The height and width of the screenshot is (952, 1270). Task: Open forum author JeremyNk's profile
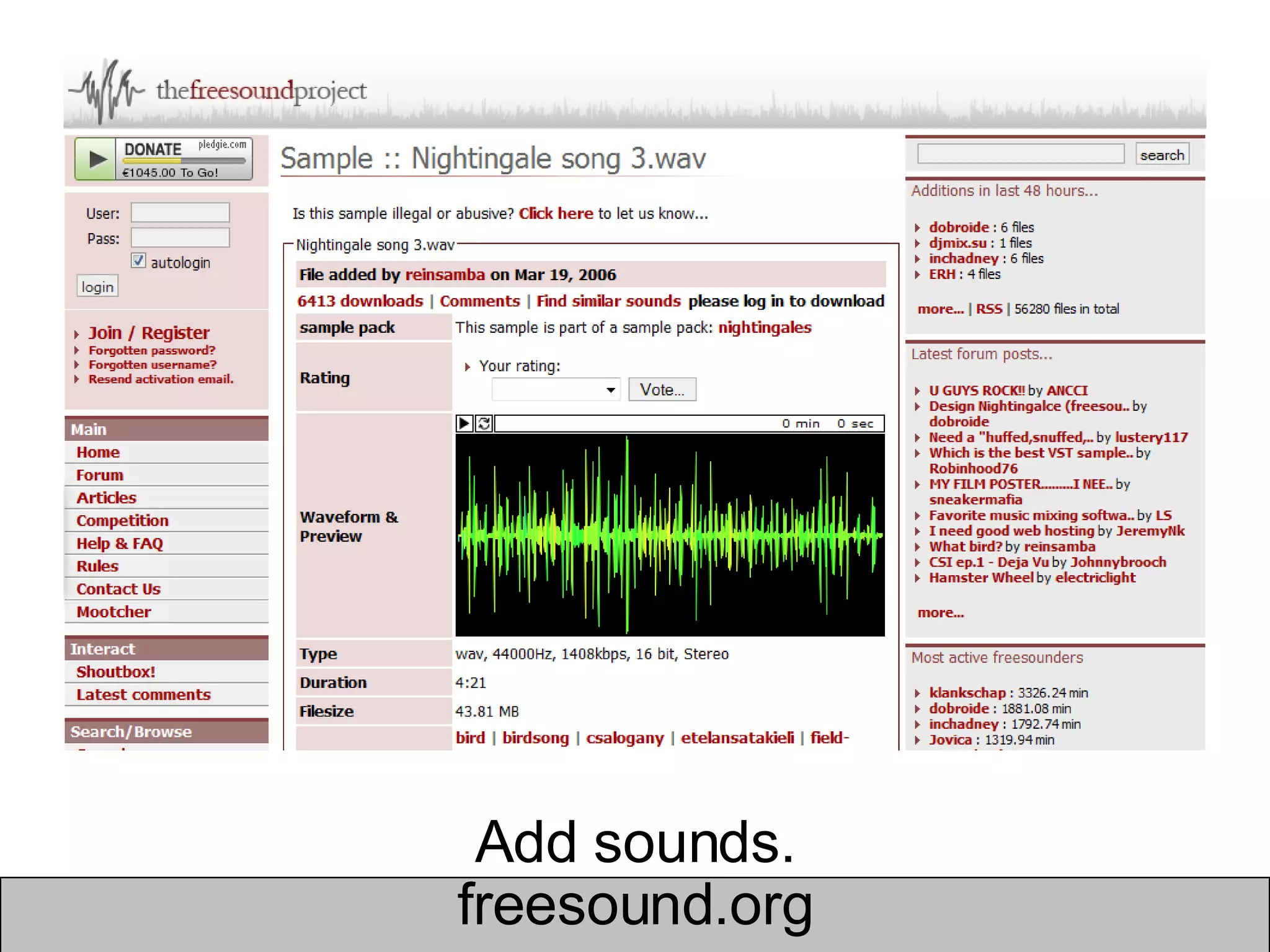1150,531
